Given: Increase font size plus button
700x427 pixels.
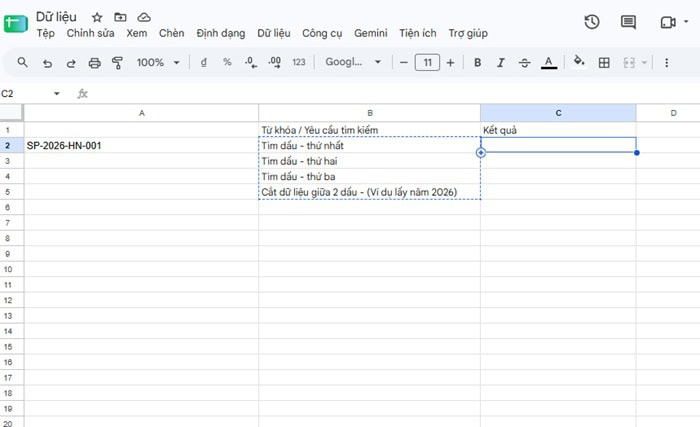Looking at the screenshot, I should [x=450, y=63].
